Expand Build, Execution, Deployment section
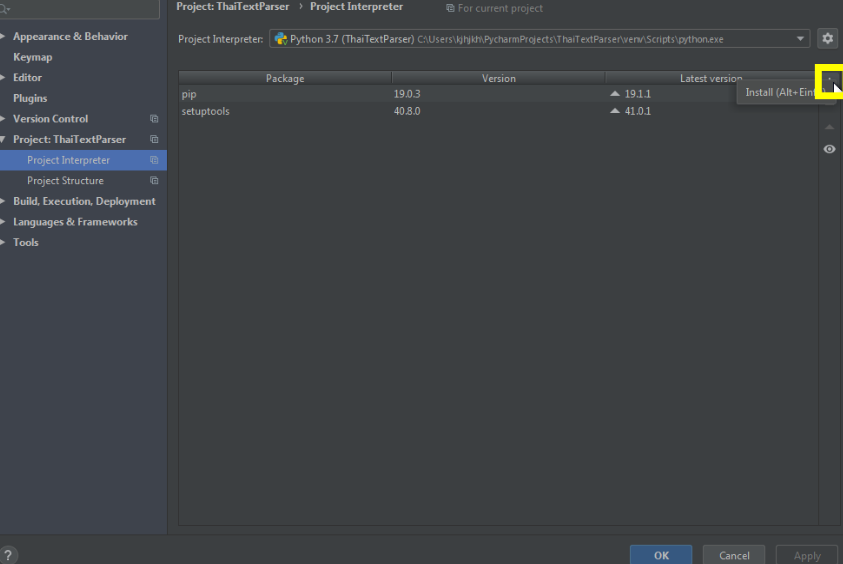Screen dimensions: 843x564 [3, 201]
